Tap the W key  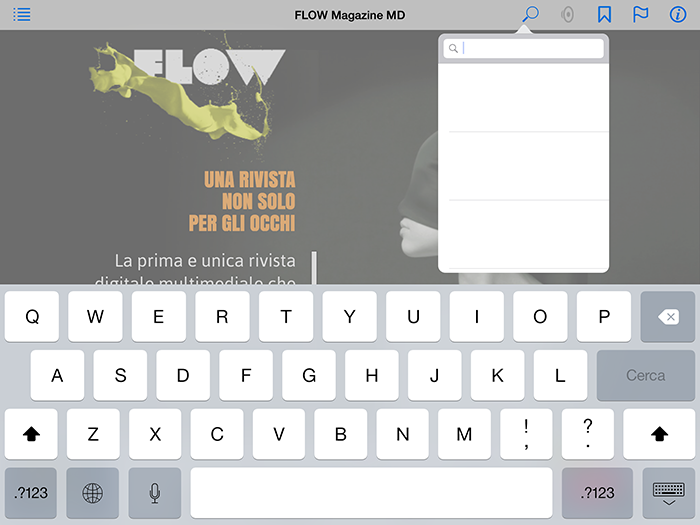(95, 317)
